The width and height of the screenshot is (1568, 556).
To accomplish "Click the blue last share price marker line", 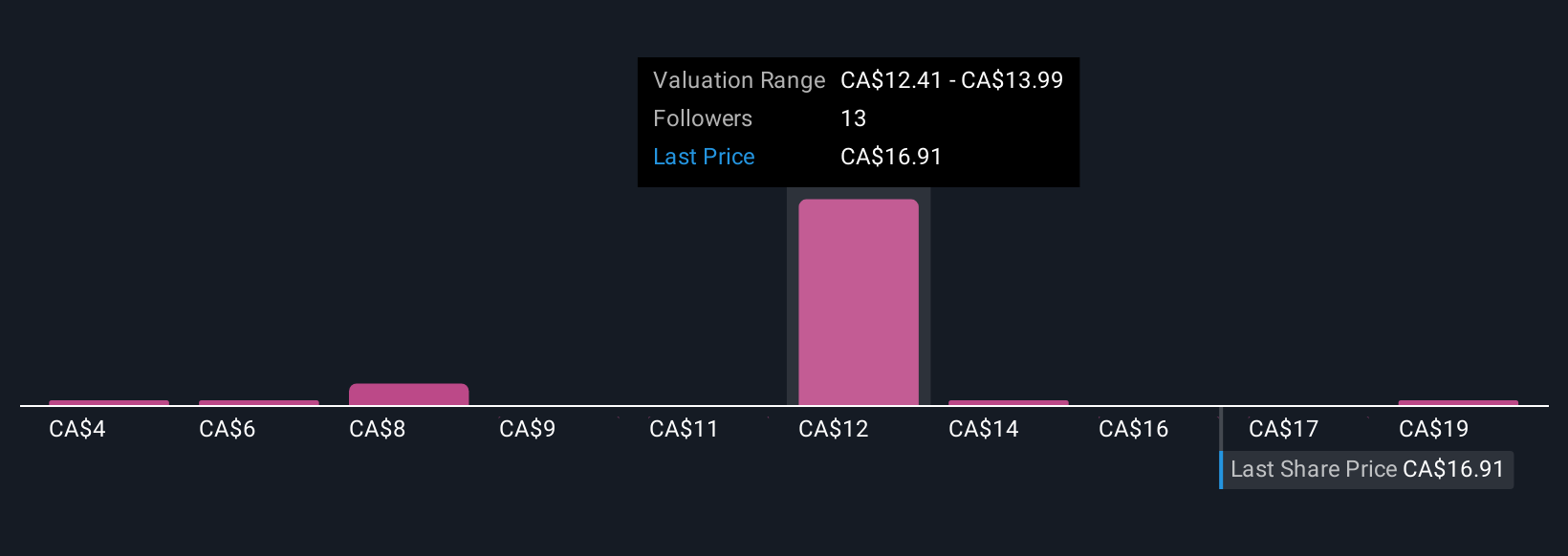I will (x=1221, y=470).
